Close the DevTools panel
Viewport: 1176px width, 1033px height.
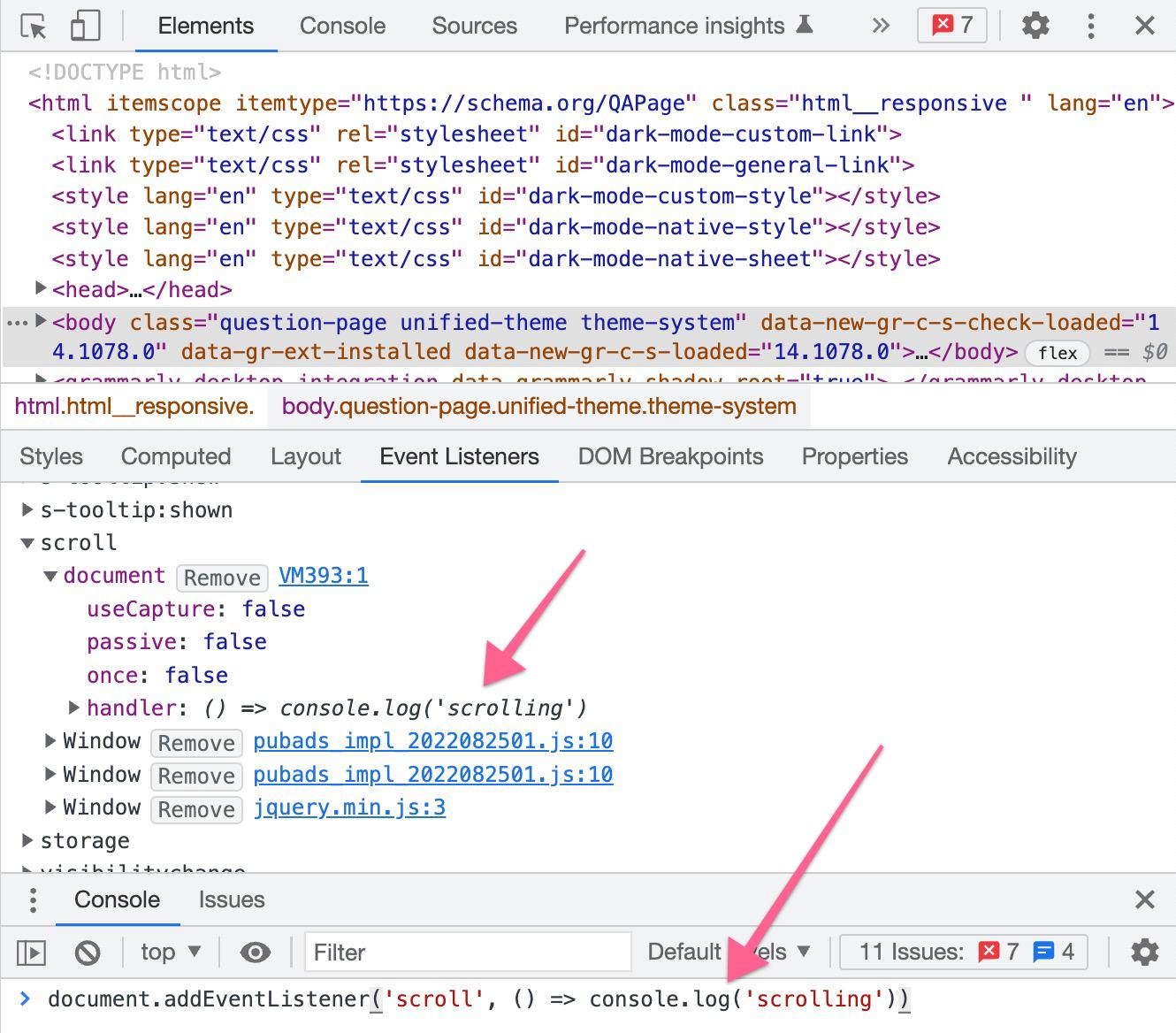(x=1145, y=26)
